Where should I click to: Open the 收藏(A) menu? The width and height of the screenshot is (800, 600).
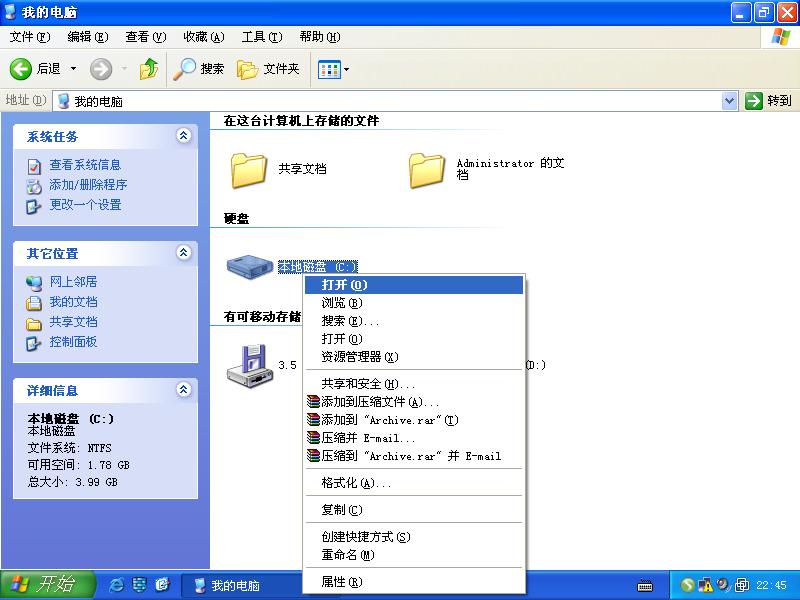(x=204, y=37)
